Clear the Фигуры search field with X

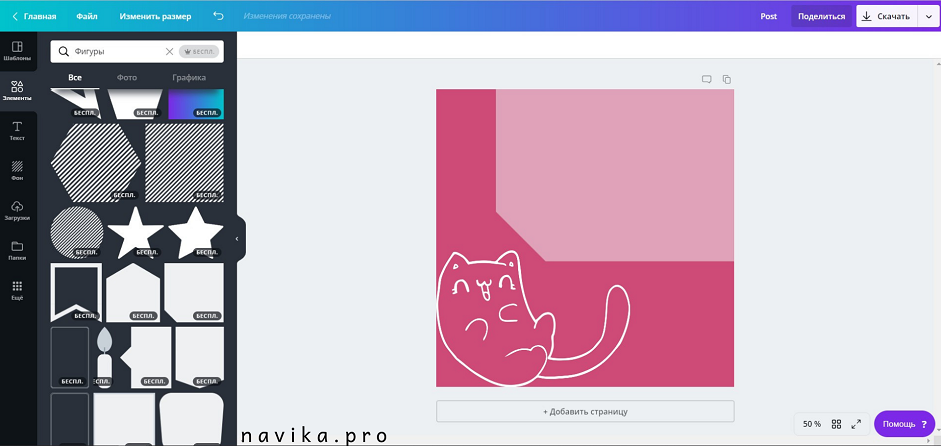[x=169, y=51]
